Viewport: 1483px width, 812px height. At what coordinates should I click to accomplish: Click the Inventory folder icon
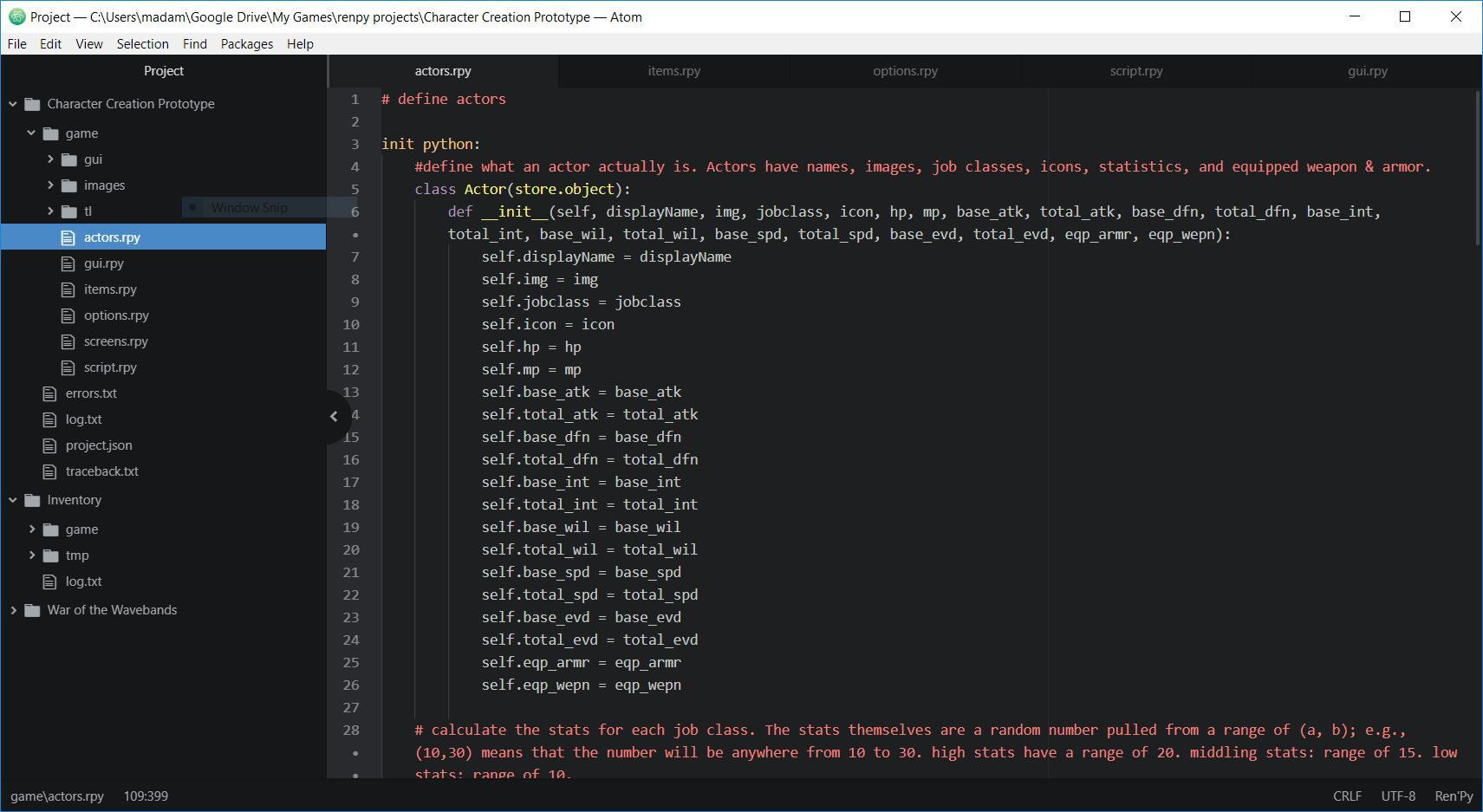pos(33,500)
